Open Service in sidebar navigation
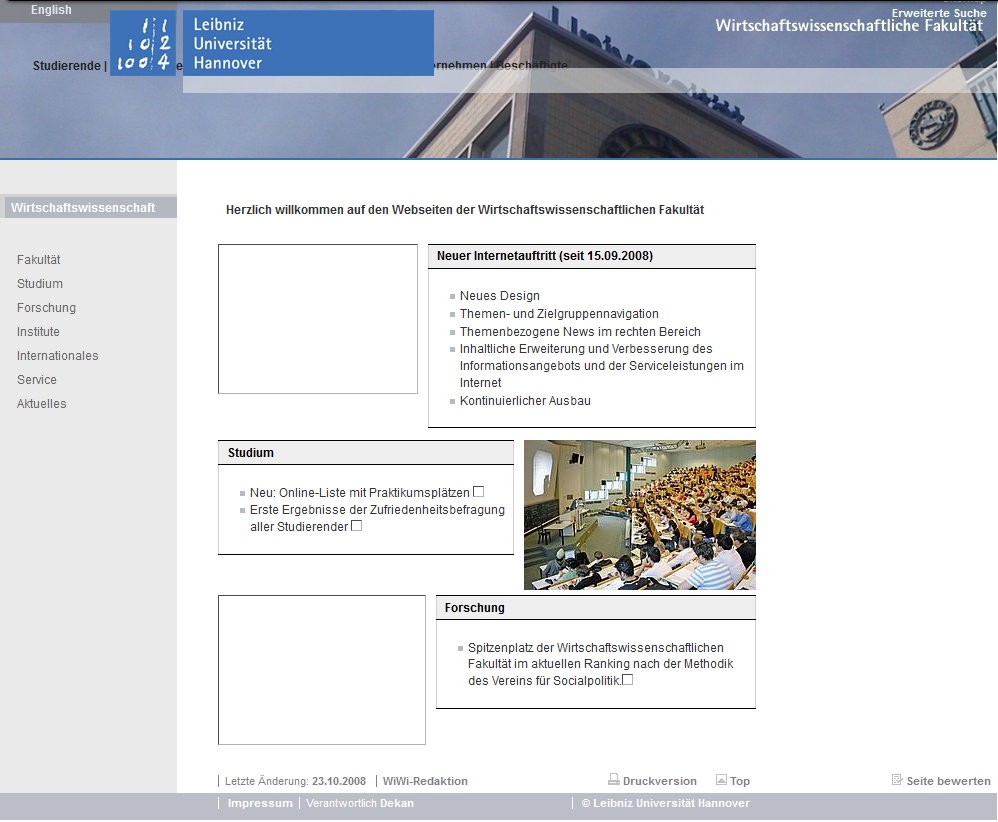This screenshot has height=822, width=998. tap(37, 379)
